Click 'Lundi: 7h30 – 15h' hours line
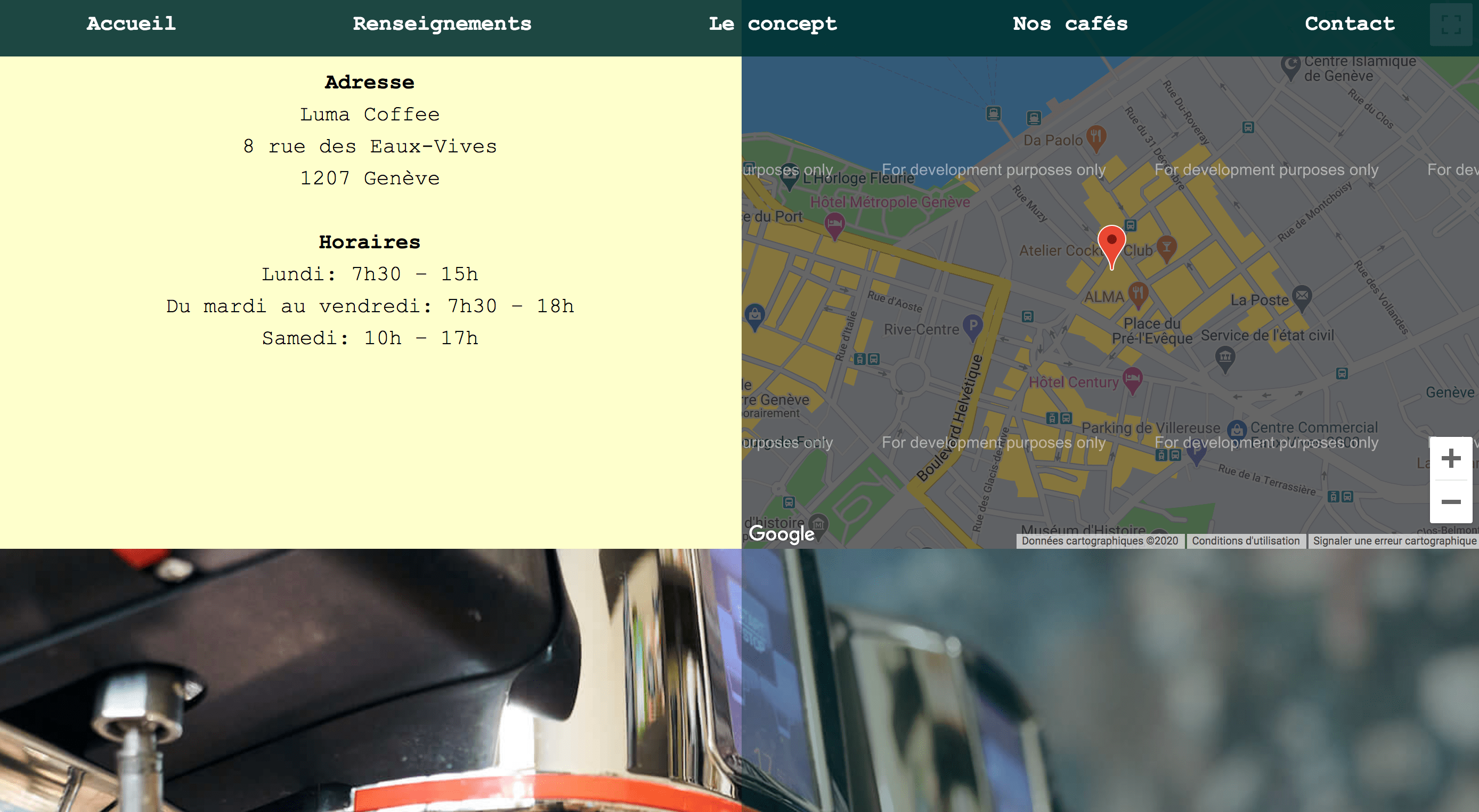The width and height of the screenshot is (1479, 812). coord(369,274)
